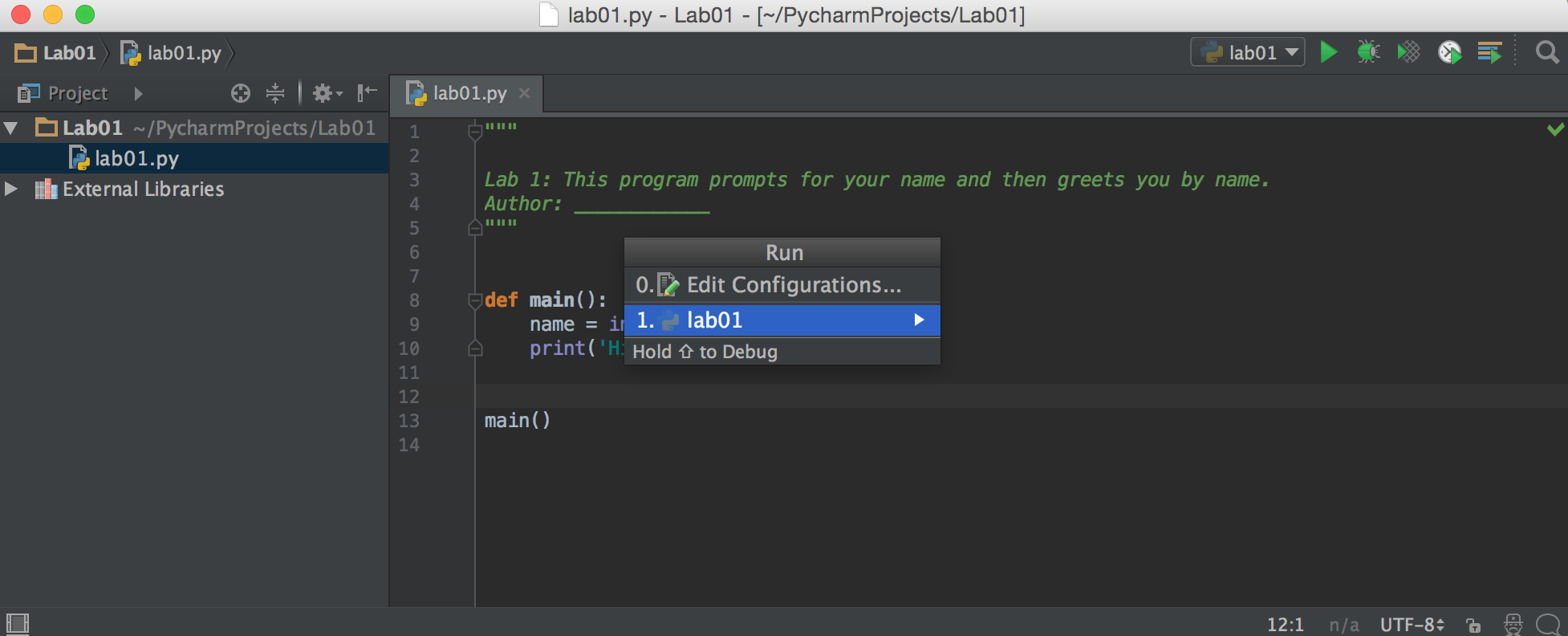Click the event log icon in status bar

pyautogui.click(x=1548, y=624)
